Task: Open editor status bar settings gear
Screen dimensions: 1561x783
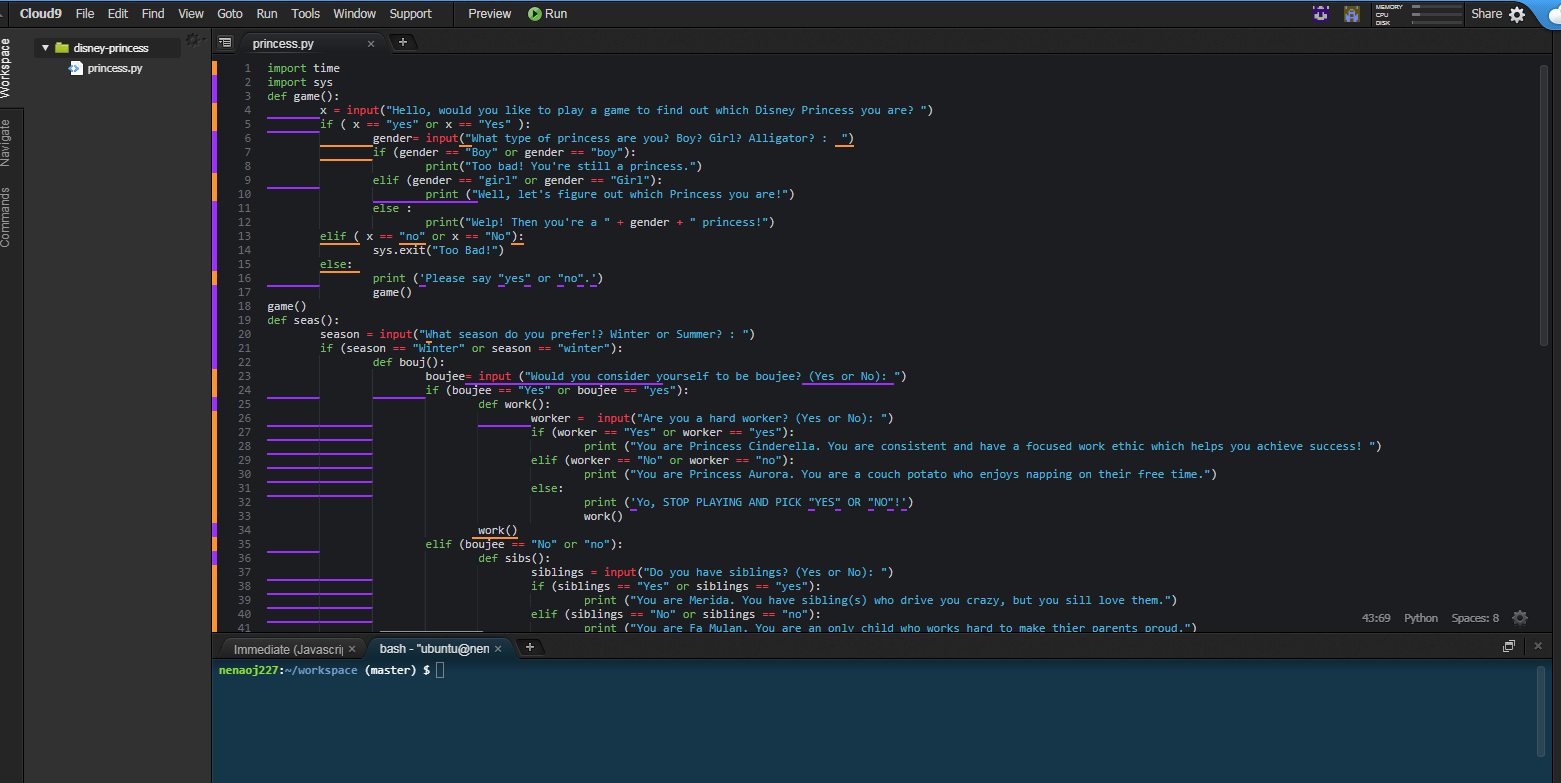Action: (1520, 618)
